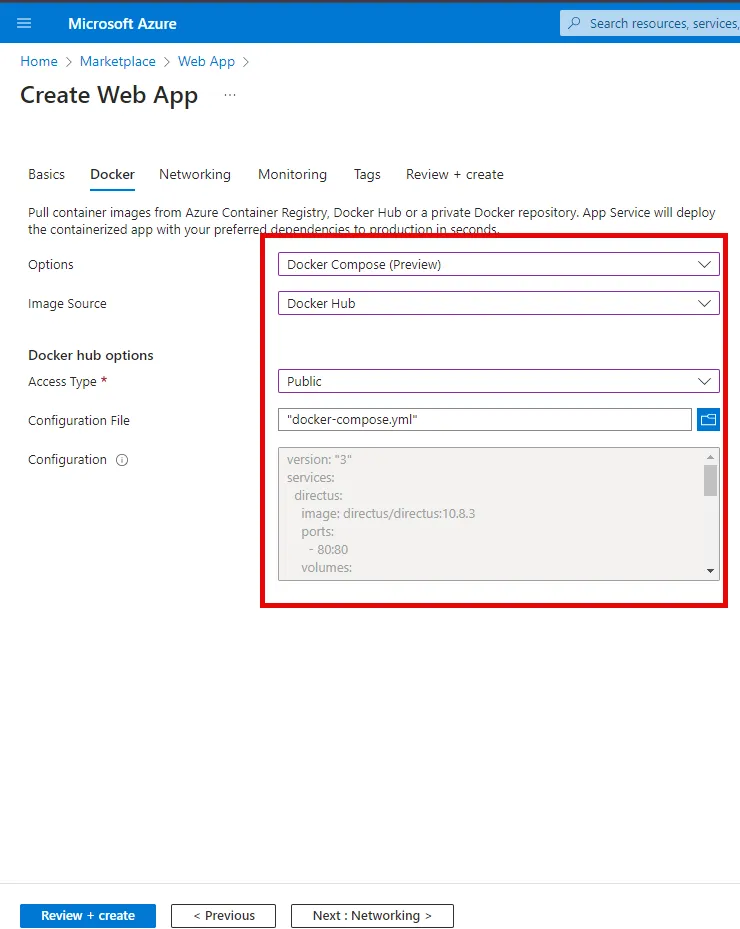Expand the Access Type dropdown
The height and width of the screenshot is (929, 740).
coord(498,381)
